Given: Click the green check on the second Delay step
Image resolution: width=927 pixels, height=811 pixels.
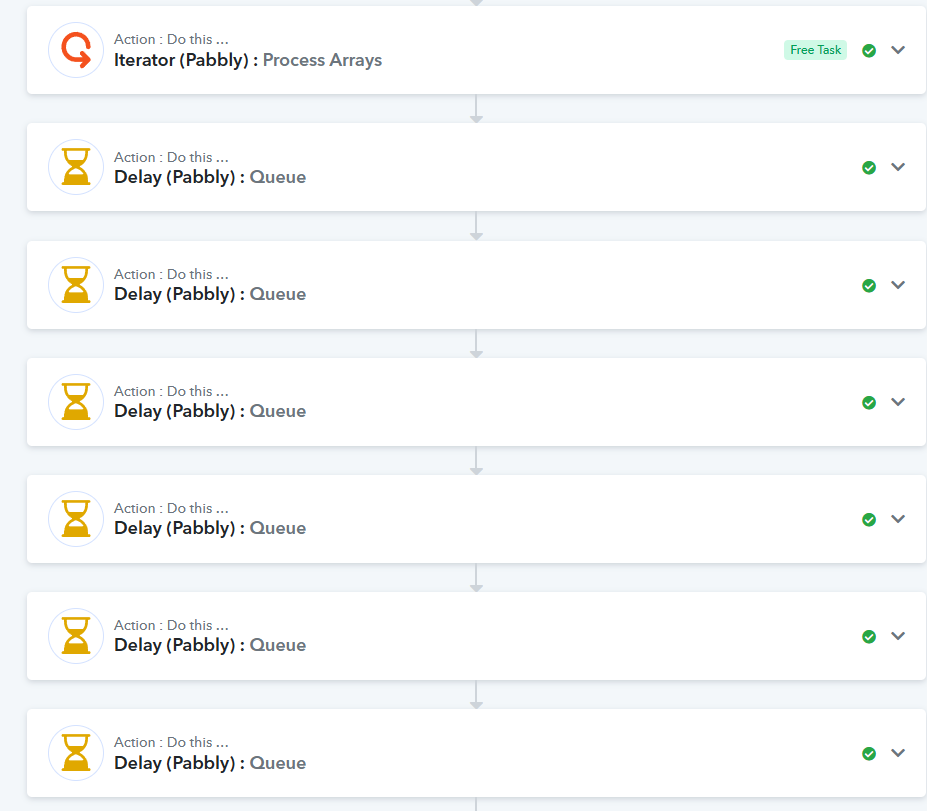Looking at the screenshot, I should pyautogui.click(x=869, y=286).
